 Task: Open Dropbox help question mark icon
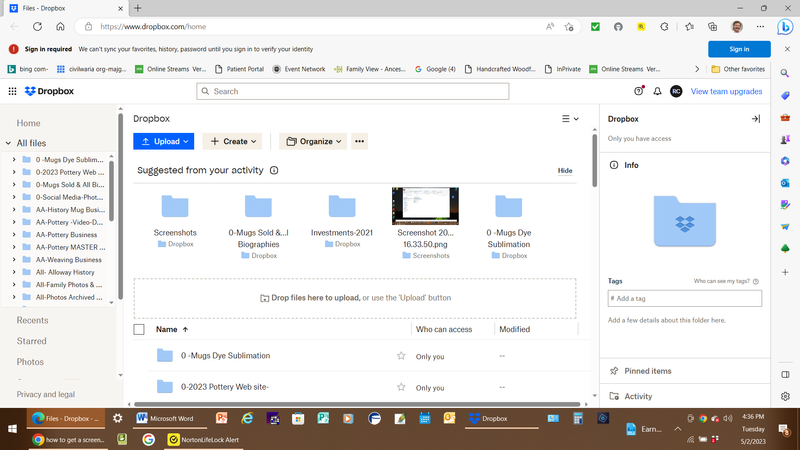click(638, 91)
